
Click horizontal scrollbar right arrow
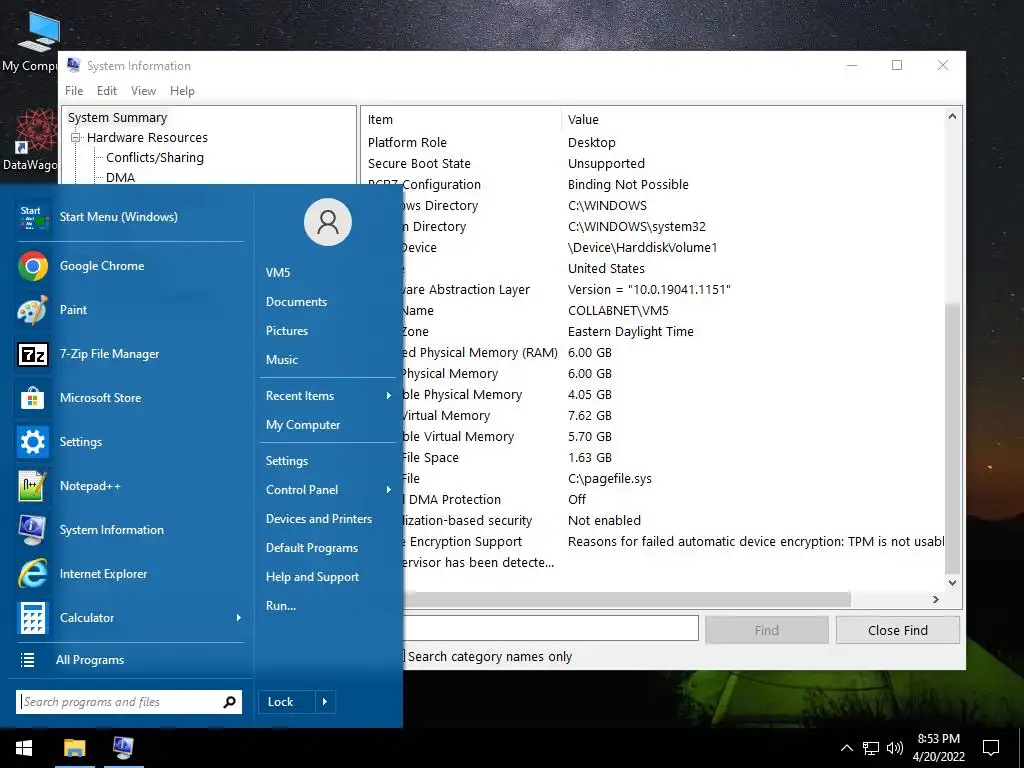click(x=936, y=600)
